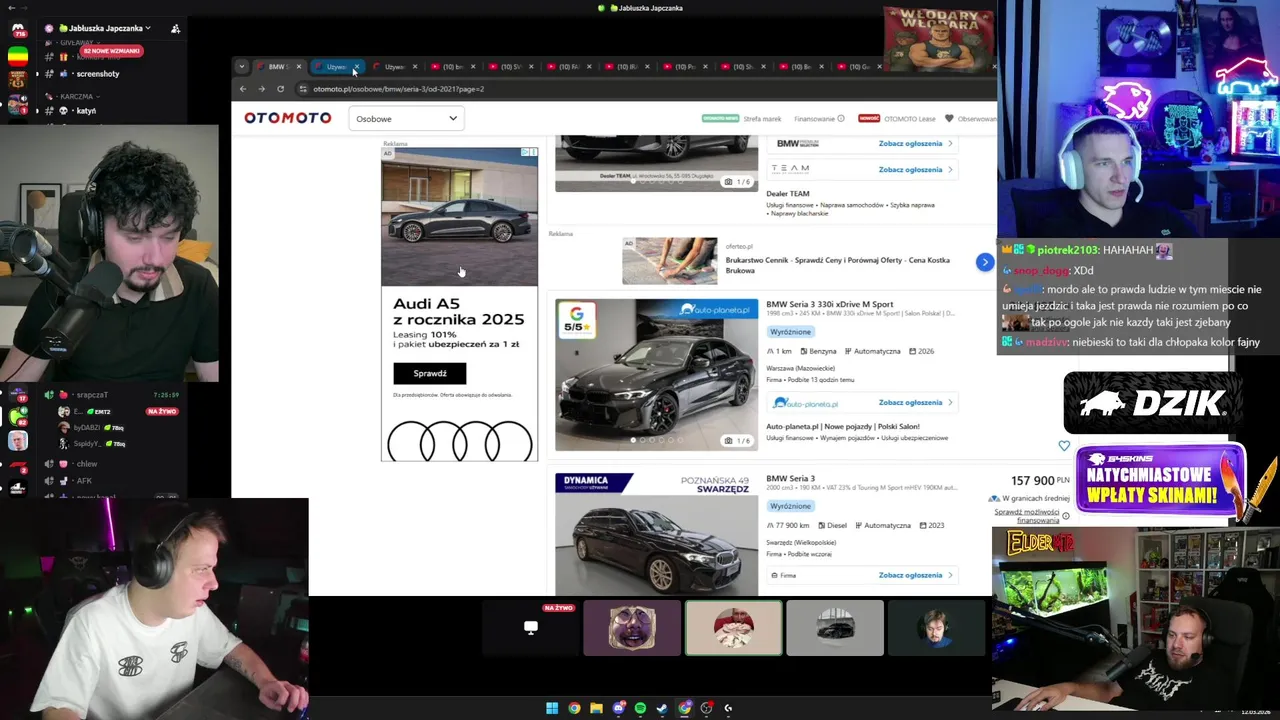Click Sprawdź button in Audi A5 ad
This screenshot has width=1280, height=720.
tap(430, 373)
